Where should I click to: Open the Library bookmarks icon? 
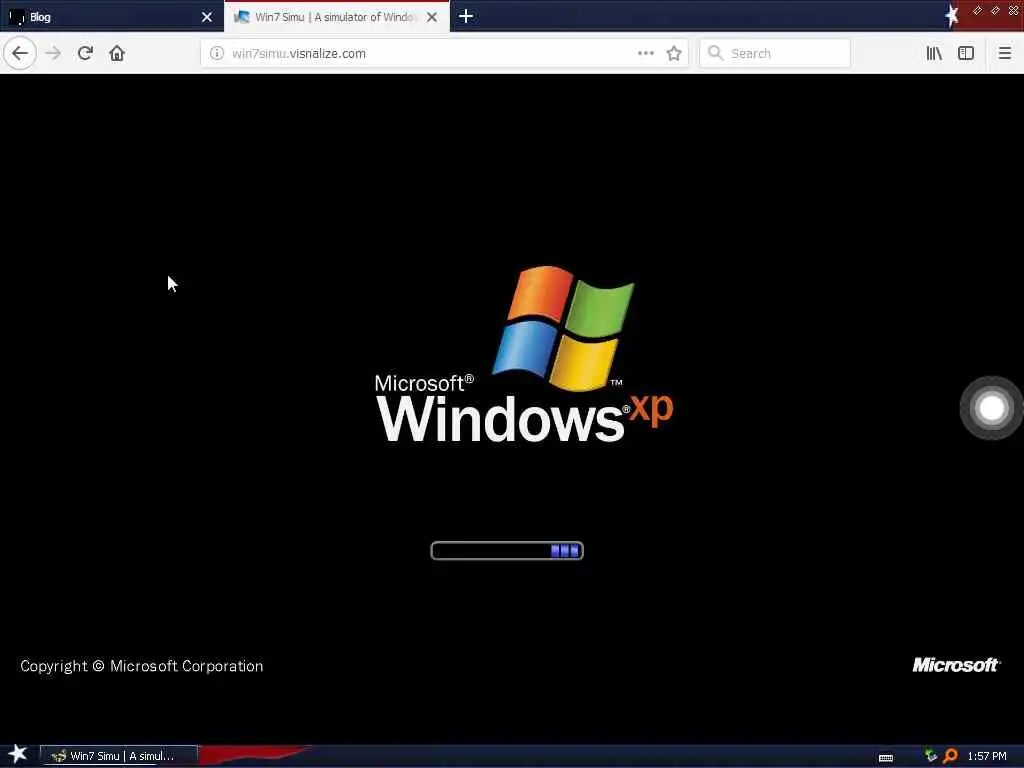[x=934, y=53]
